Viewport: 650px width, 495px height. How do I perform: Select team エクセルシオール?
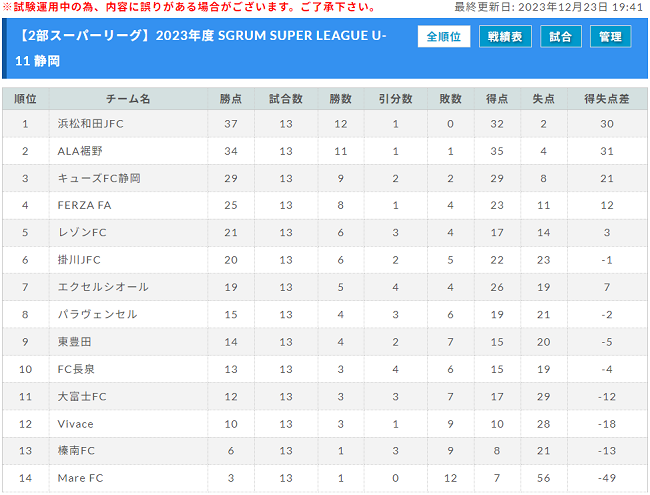point(103,287)
